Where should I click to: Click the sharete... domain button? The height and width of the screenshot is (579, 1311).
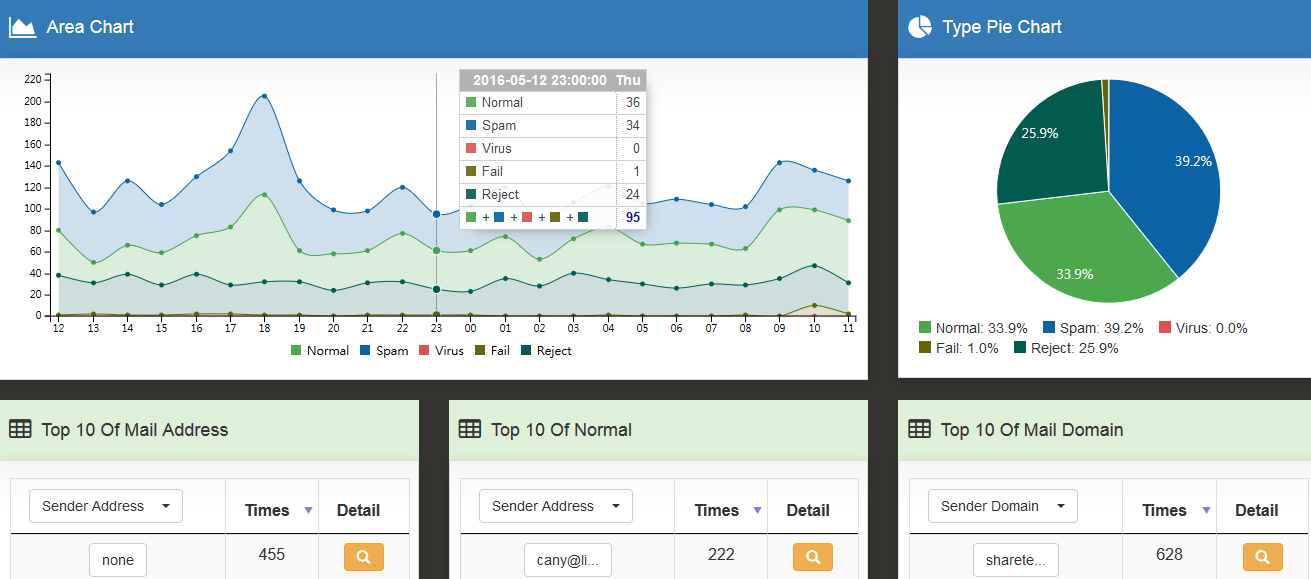[x=1015, y=560]
